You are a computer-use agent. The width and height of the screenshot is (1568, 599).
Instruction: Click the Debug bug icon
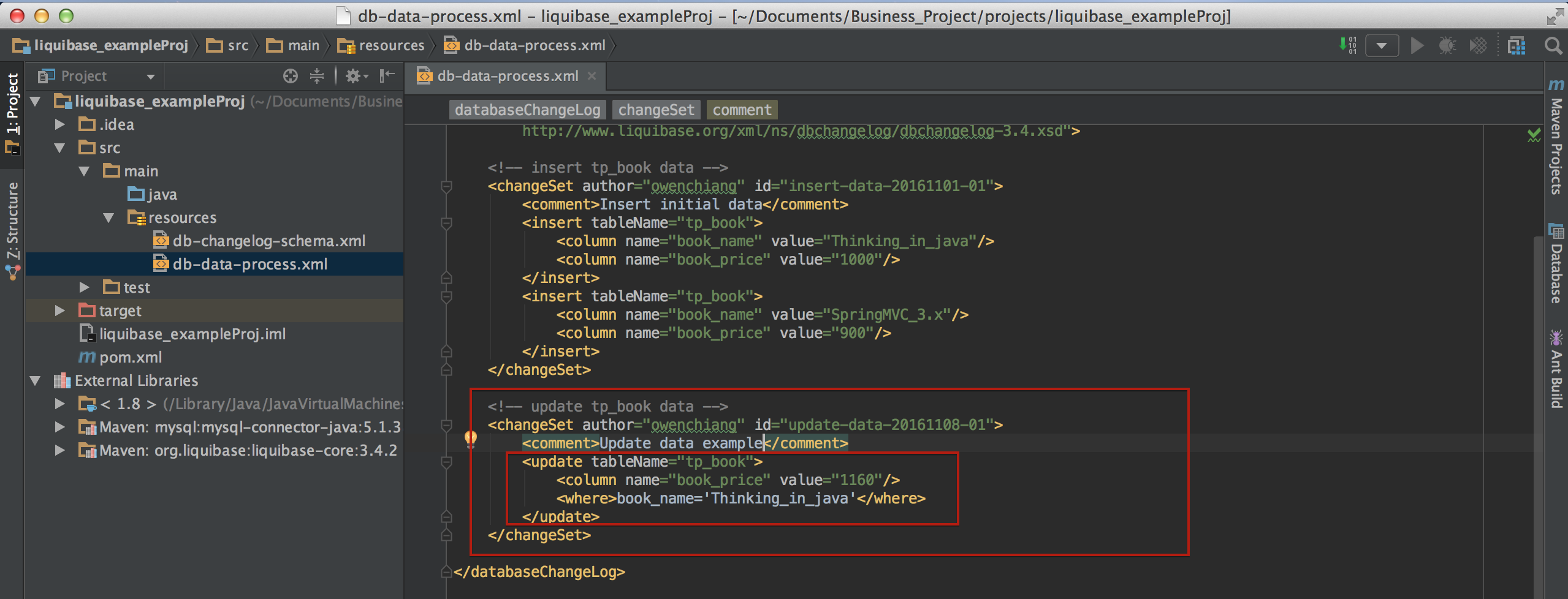tap(1447, 45)
